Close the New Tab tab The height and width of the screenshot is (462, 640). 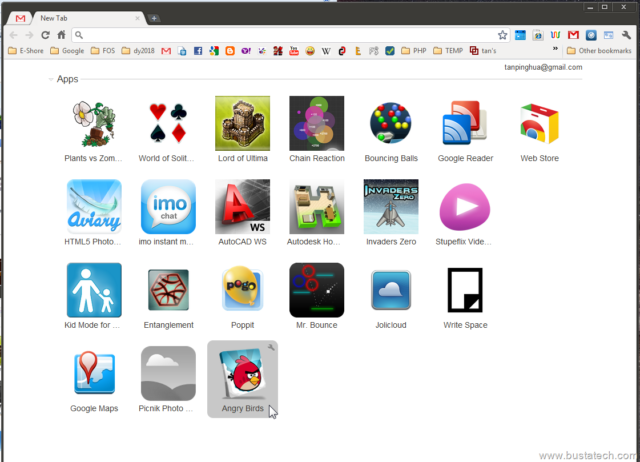[137, 18]
